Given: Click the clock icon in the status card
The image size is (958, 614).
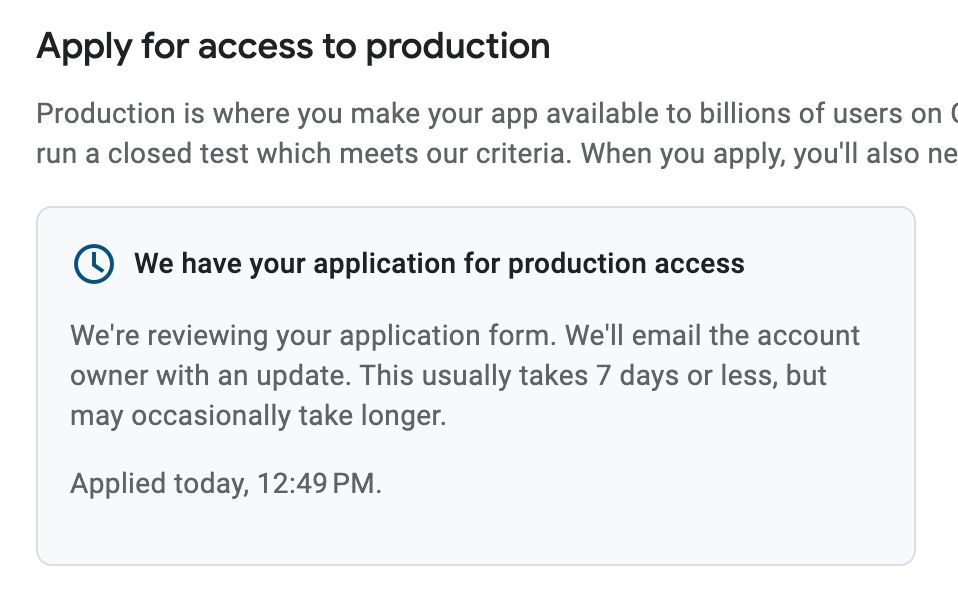Looking at the screenshot, I should point(94,263).
